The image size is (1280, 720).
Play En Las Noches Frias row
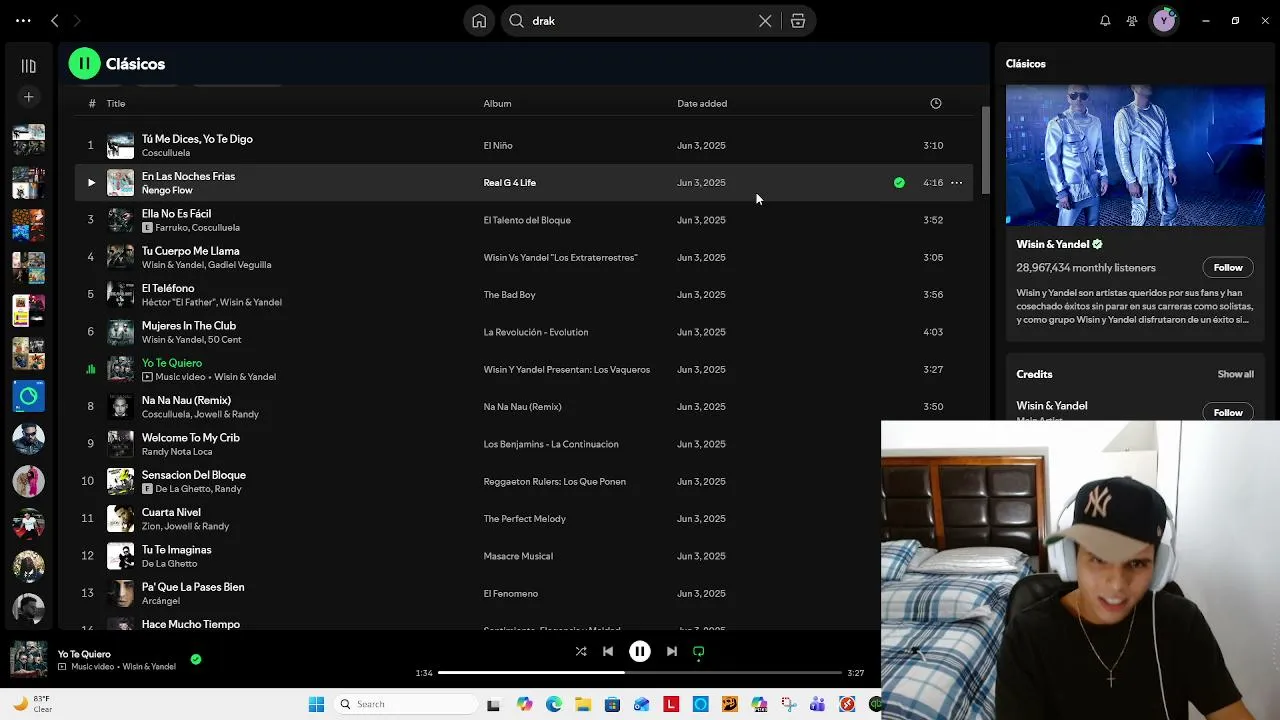pyautogui.click(x=91, y=183)
